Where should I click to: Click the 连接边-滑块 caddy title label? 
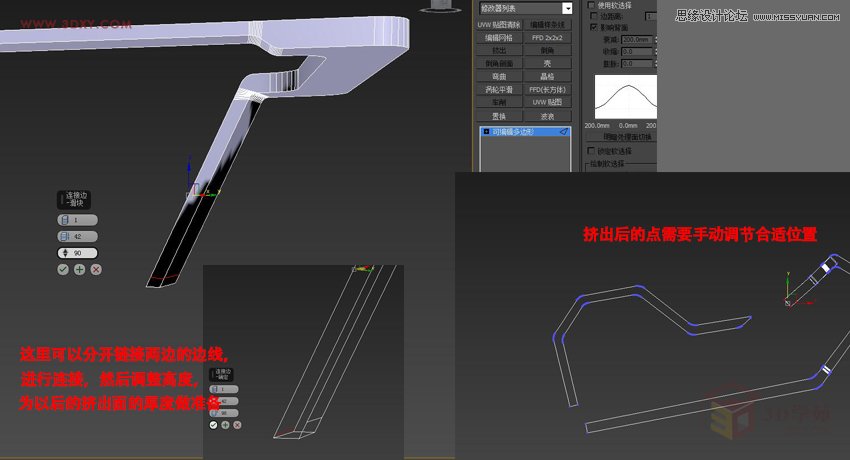point(74,199)
